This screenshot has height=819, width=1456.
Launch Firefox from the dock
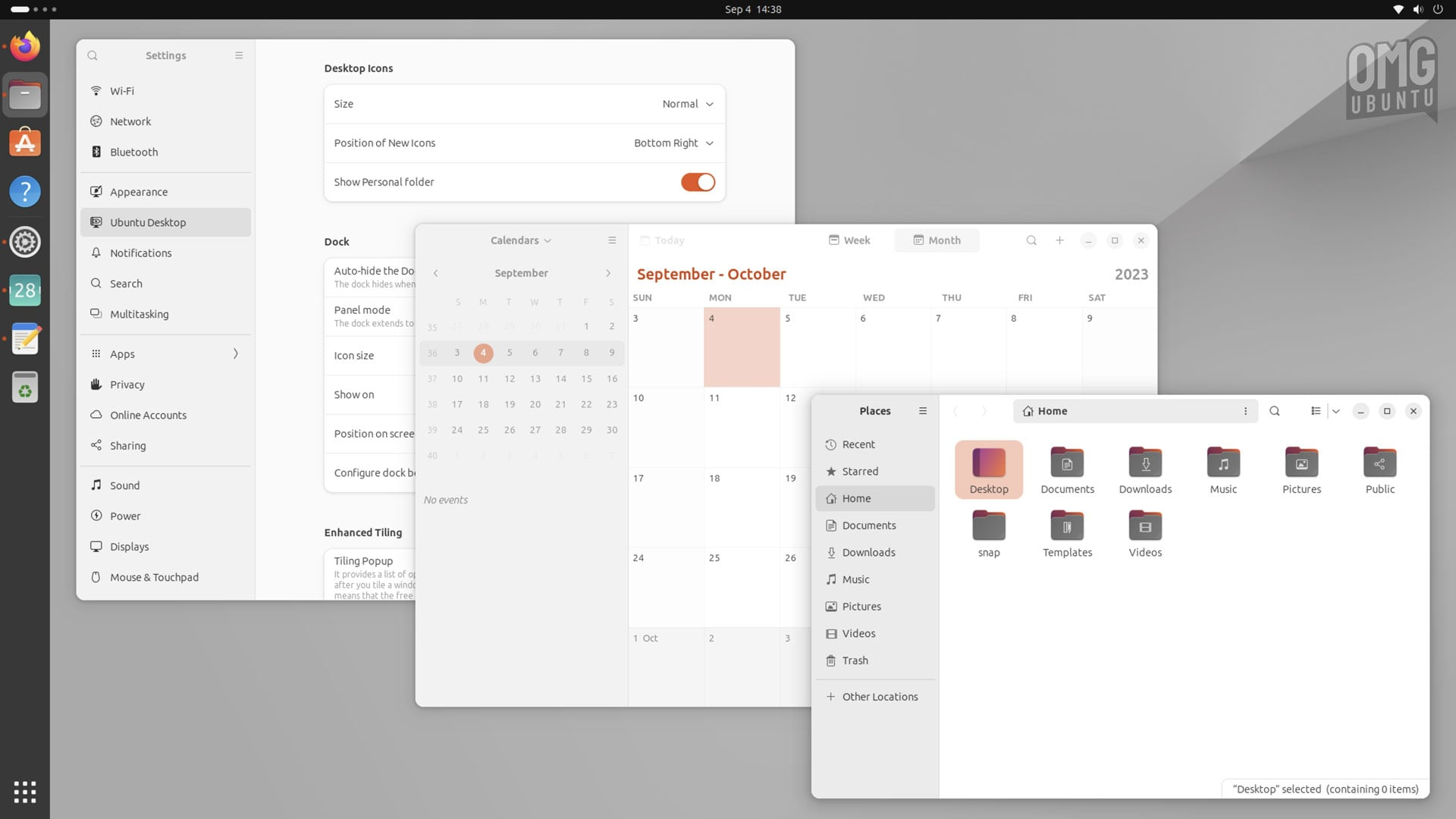[x=25, y=45]
